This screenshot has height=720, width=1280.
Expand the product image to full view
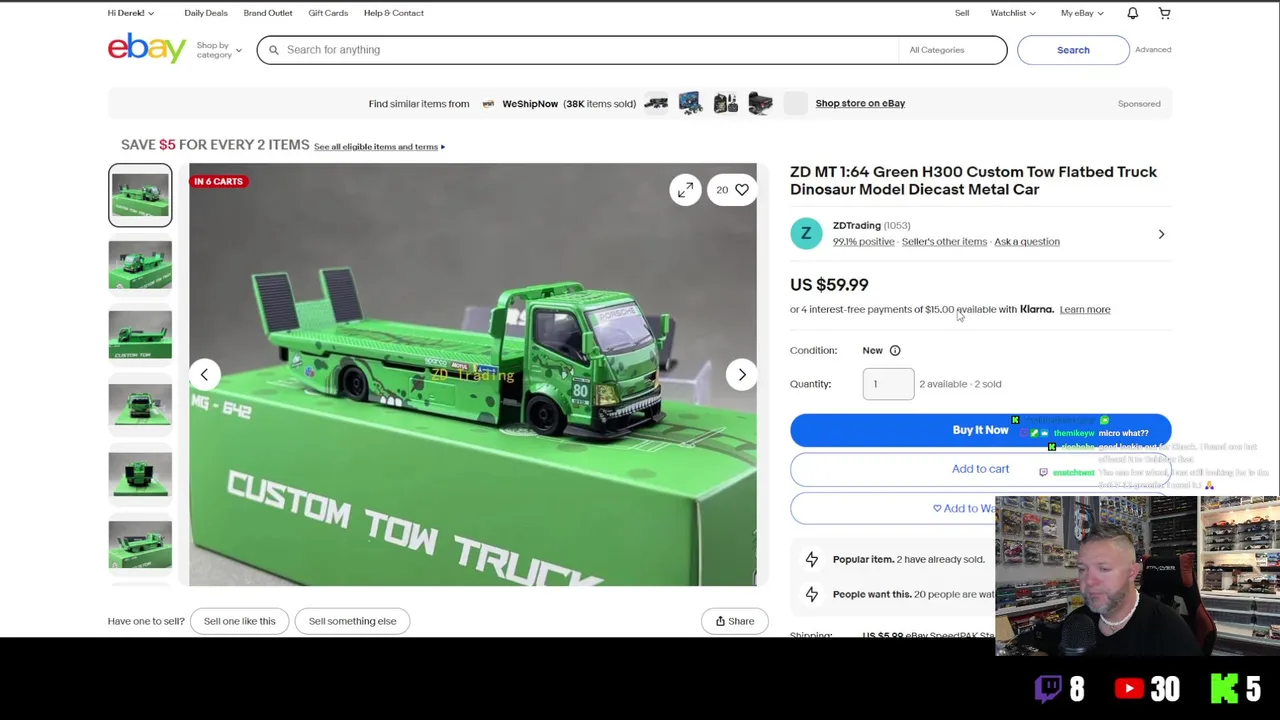tap(685, 190)
